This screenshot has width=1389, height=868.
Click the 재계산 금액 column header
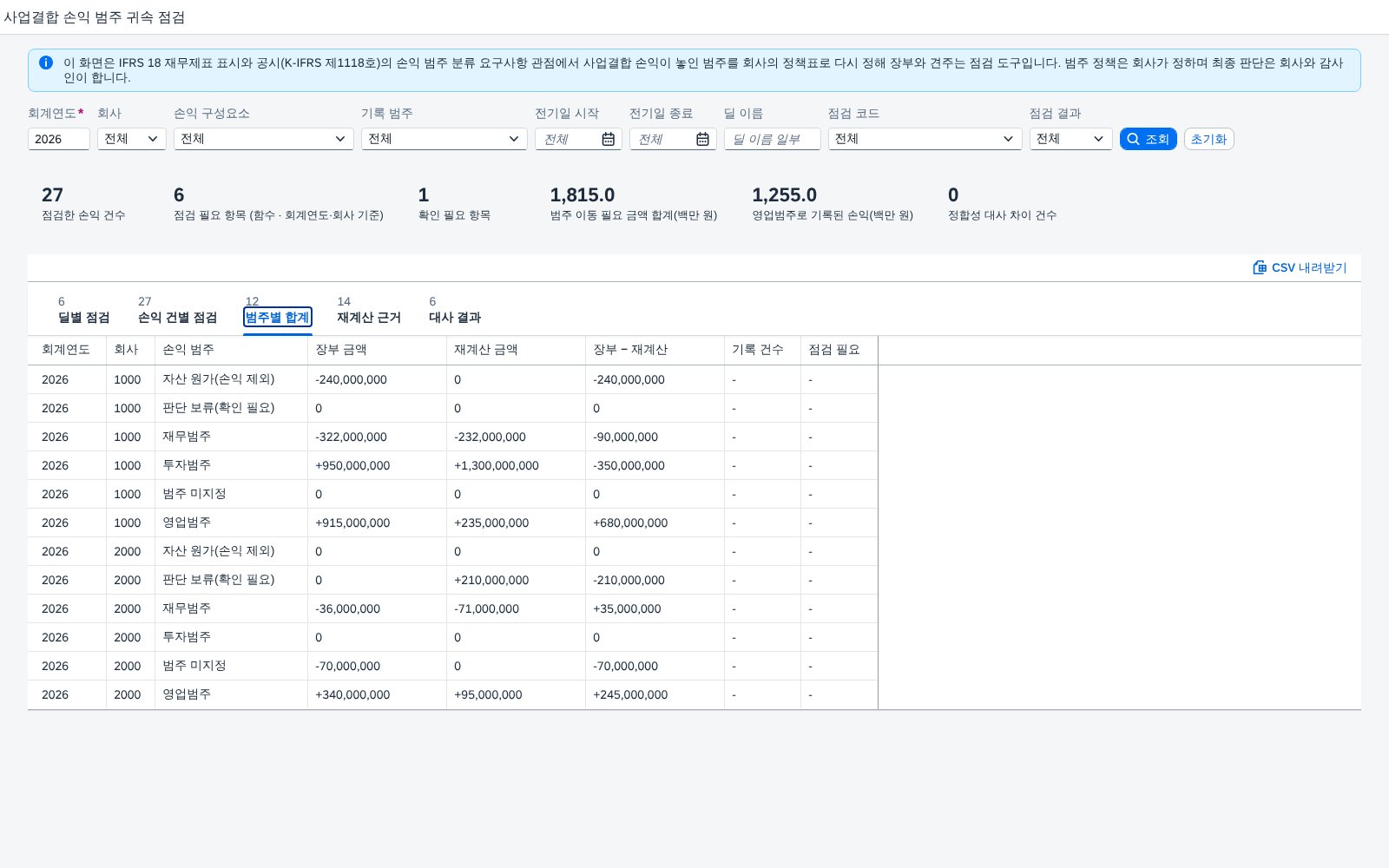click(x=516, y=350)
